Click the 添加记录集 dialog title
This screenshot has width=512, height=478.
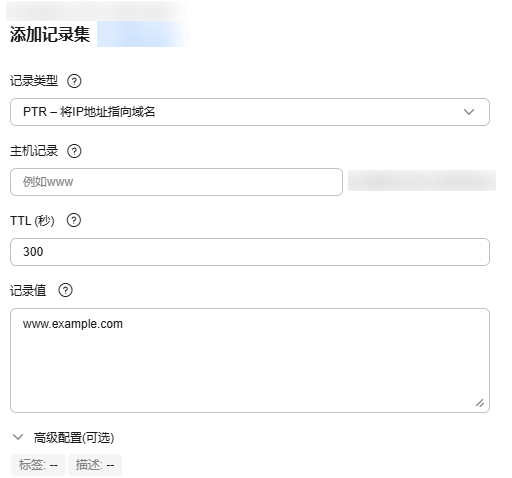(50, 34)
